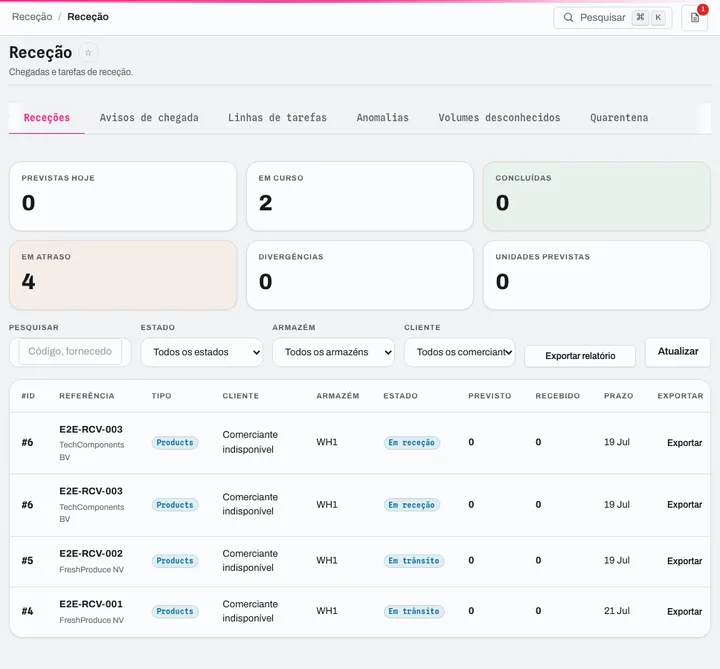Click the Em Curso stat card
720x669 pixels.
point(360,196)
